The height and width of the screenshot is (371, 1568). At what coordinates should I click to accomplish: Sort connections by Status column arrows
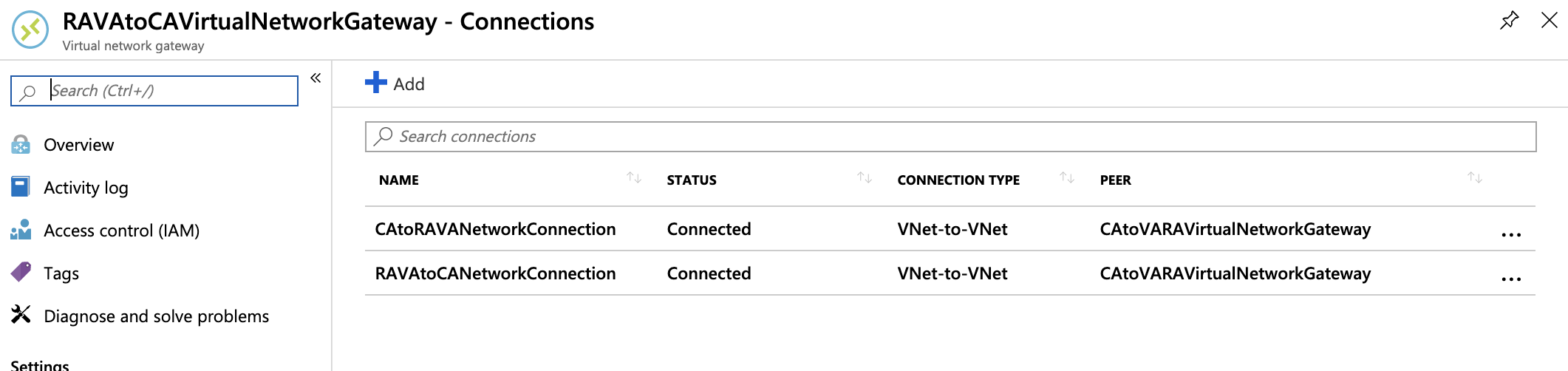[x=864, y=178]
